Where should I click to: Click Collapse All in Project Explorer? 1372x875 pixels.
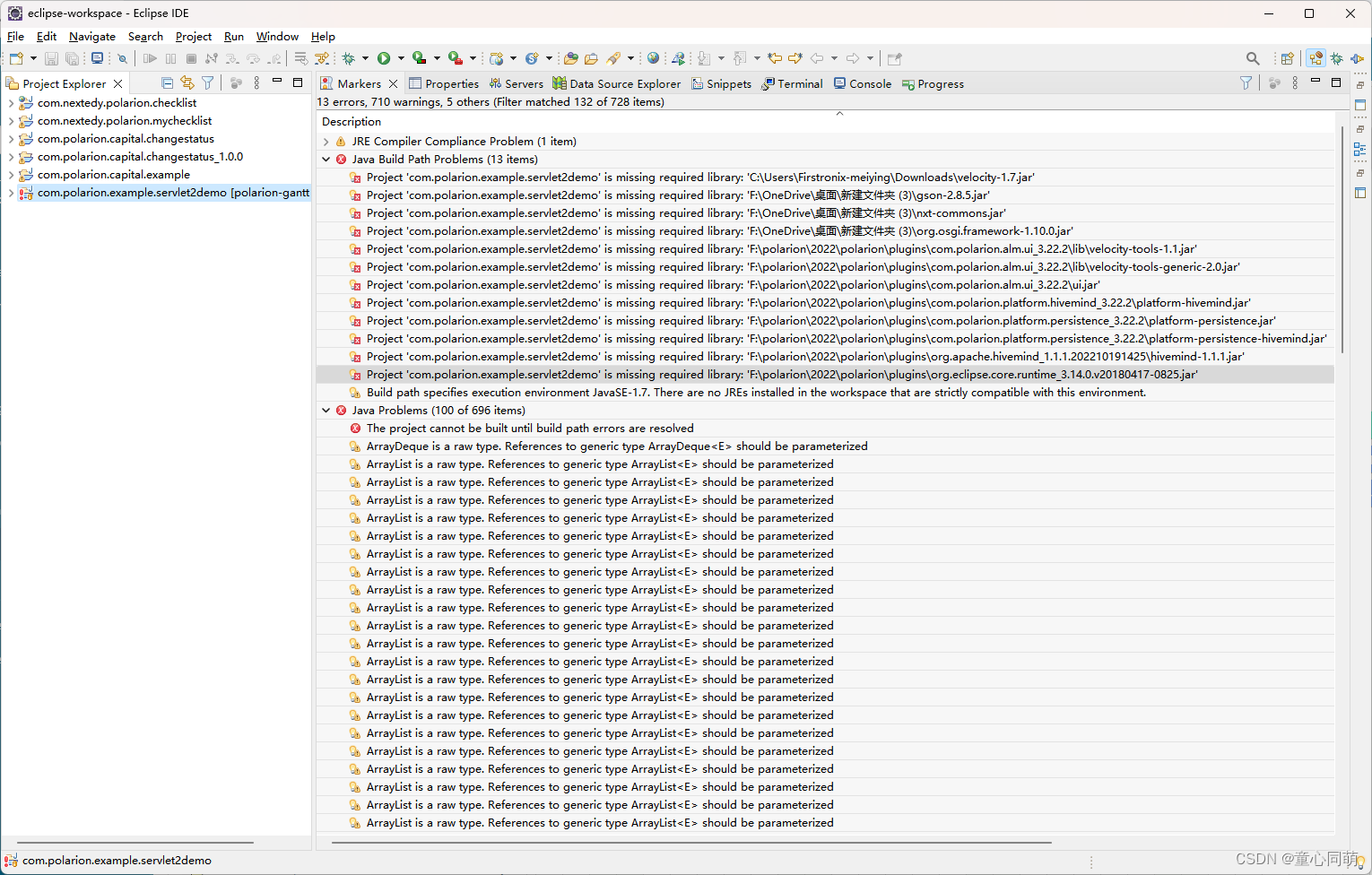(167, 82)
